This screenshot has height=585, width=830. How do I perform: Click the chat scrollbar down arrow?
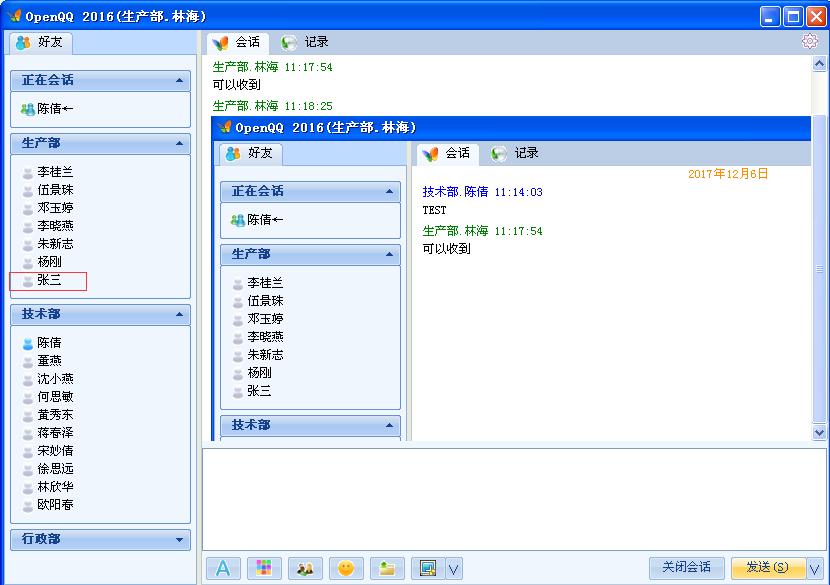819,433
